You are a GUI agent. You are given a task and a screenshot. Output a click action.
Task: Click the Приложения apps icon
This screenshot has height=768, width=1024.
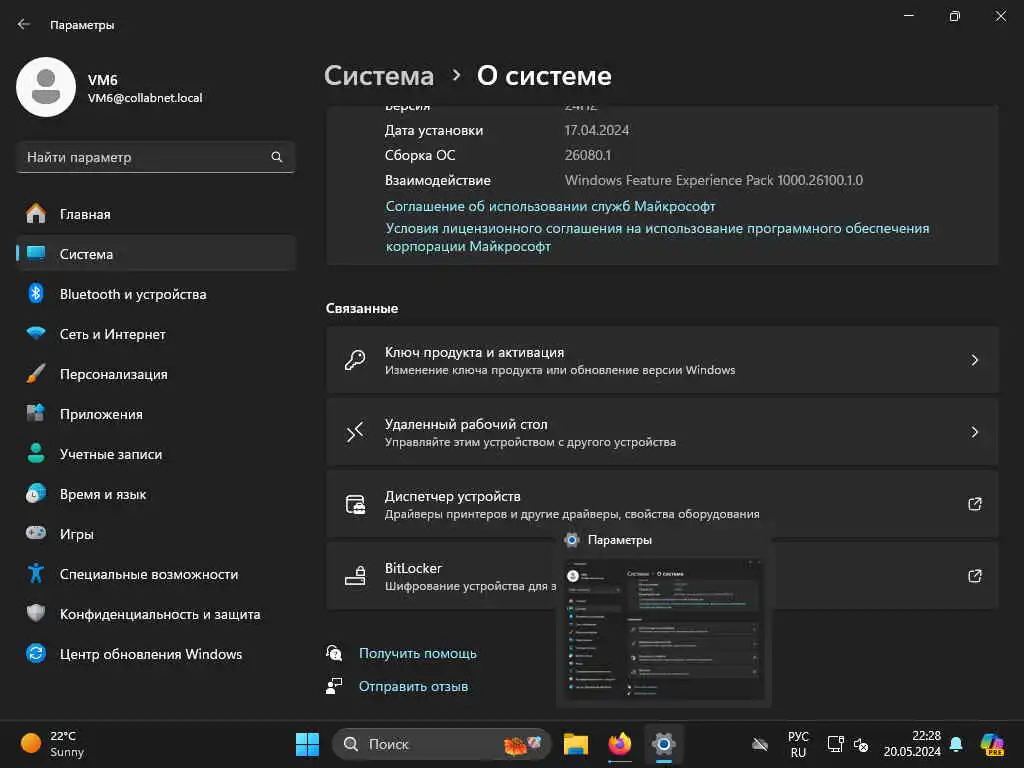pos(36,413)
